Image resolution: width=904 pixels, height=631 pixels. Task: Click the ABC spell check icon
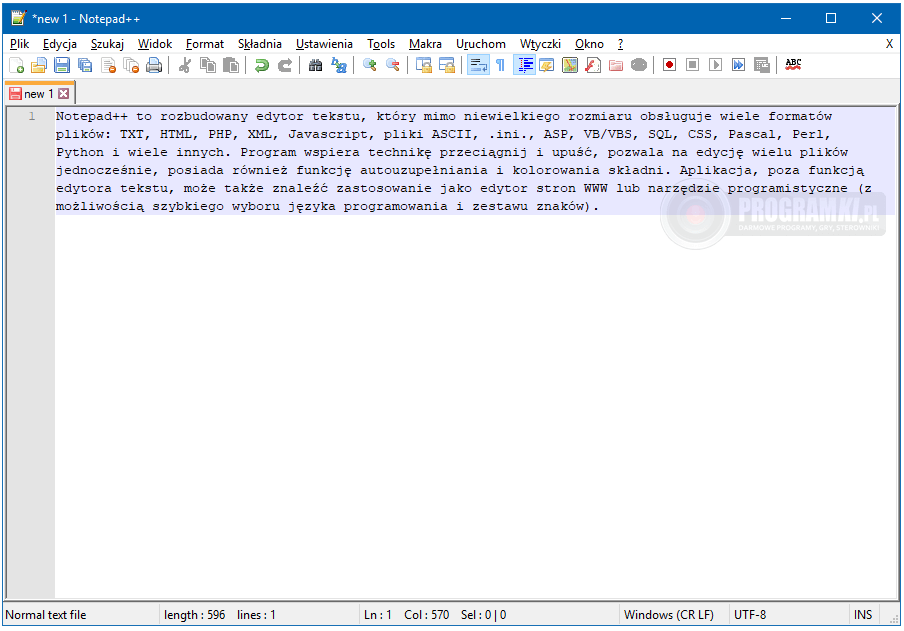click(x=793, y=65)
